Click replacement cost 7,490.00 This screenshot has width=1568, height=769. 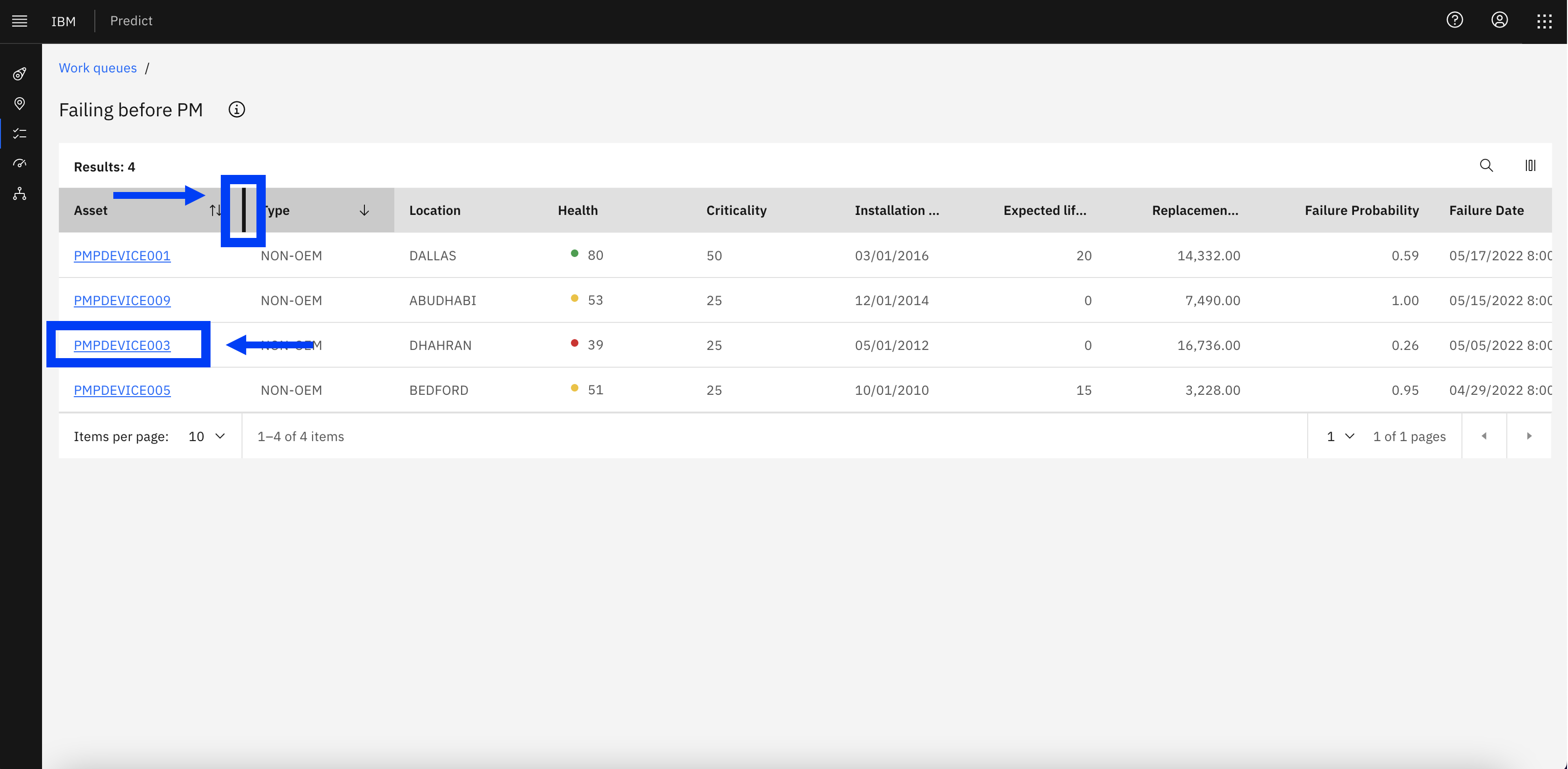(1212, 301)
